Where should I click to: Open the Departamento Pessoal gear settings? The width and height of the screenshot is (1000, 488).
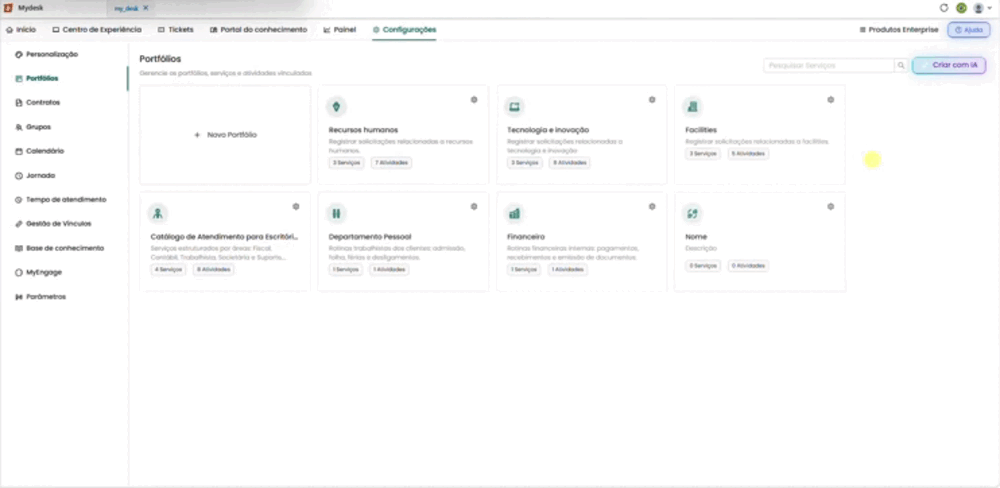point(474,206)
